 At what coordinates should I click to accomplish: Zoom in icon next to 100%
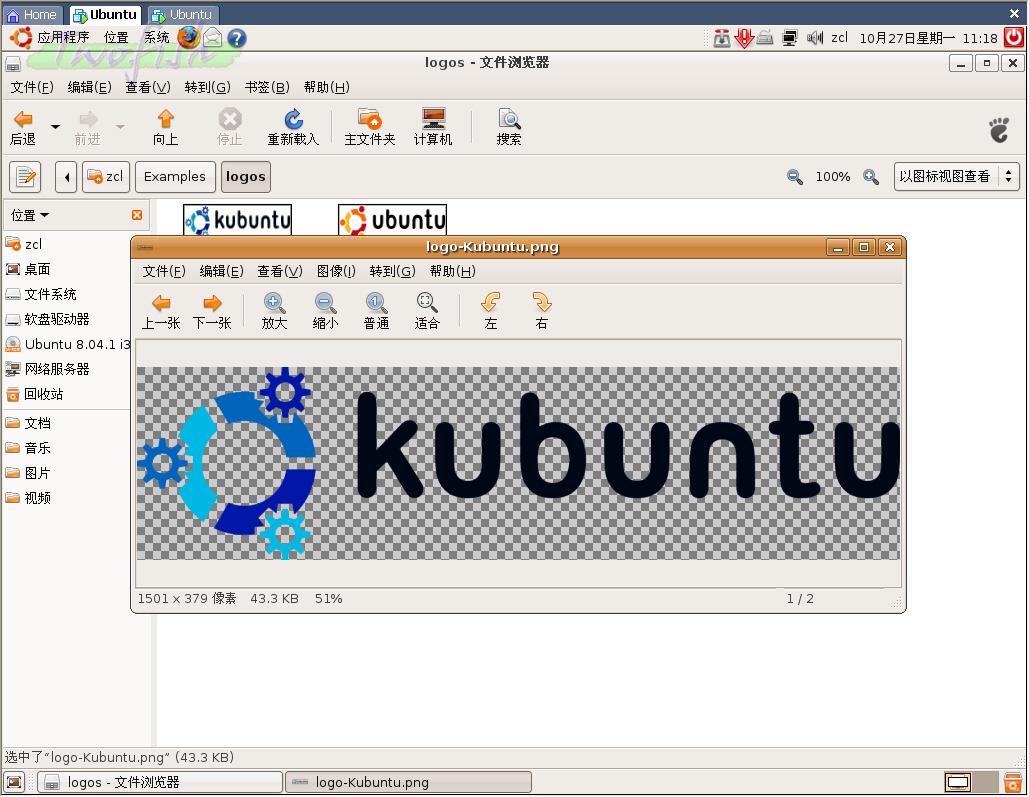[x=871, y=177]
